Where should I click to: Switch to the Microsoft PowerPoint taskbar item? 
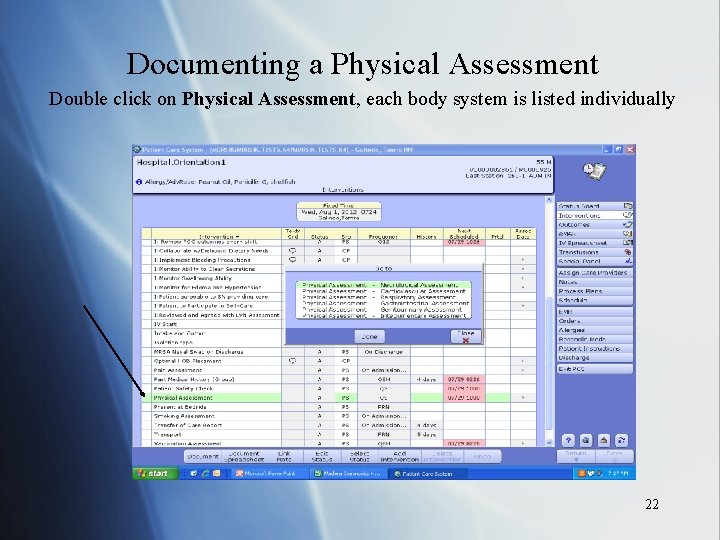270,473
